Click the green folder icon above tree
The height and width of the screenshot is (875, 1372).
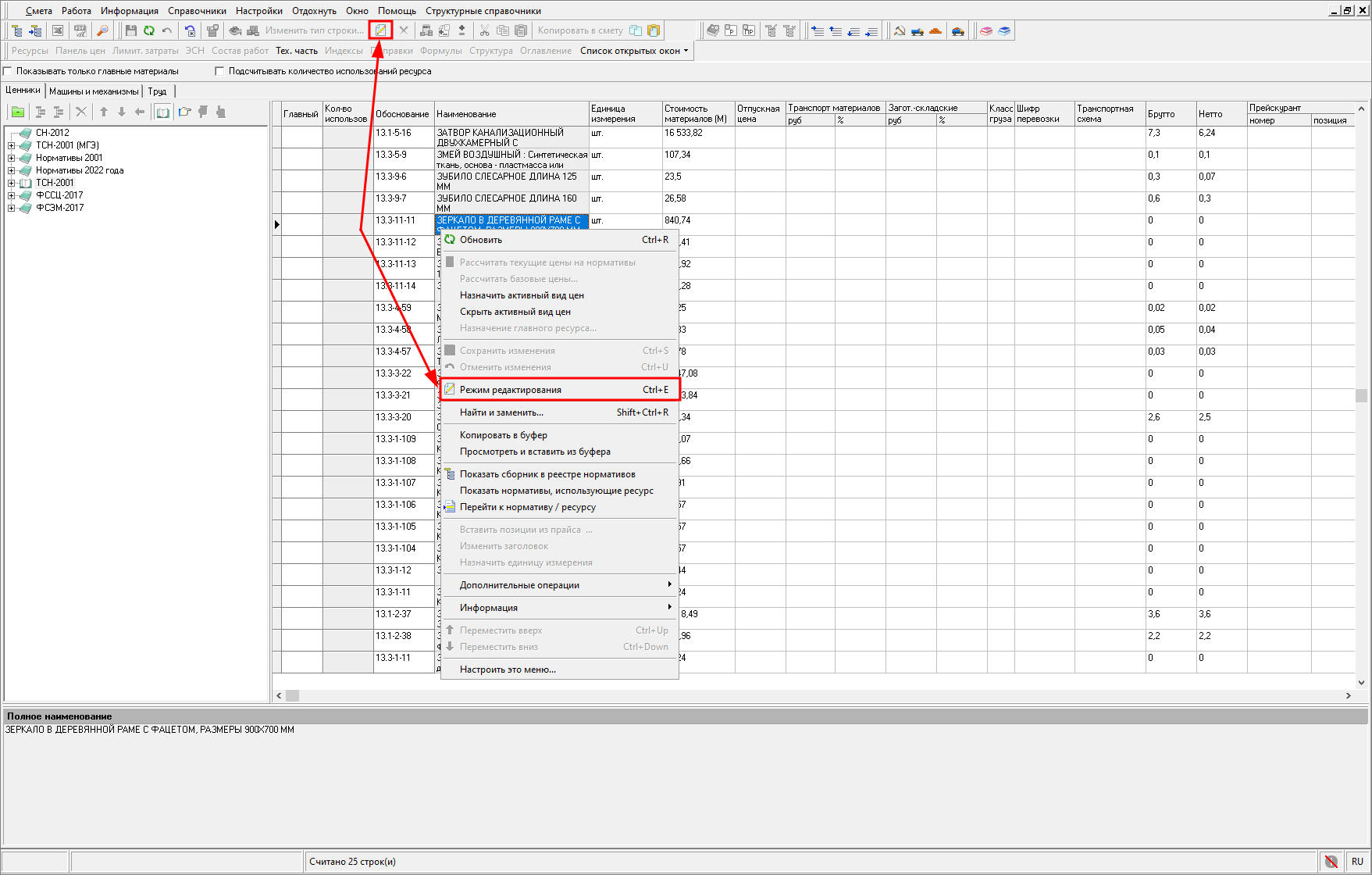[17, 112]
